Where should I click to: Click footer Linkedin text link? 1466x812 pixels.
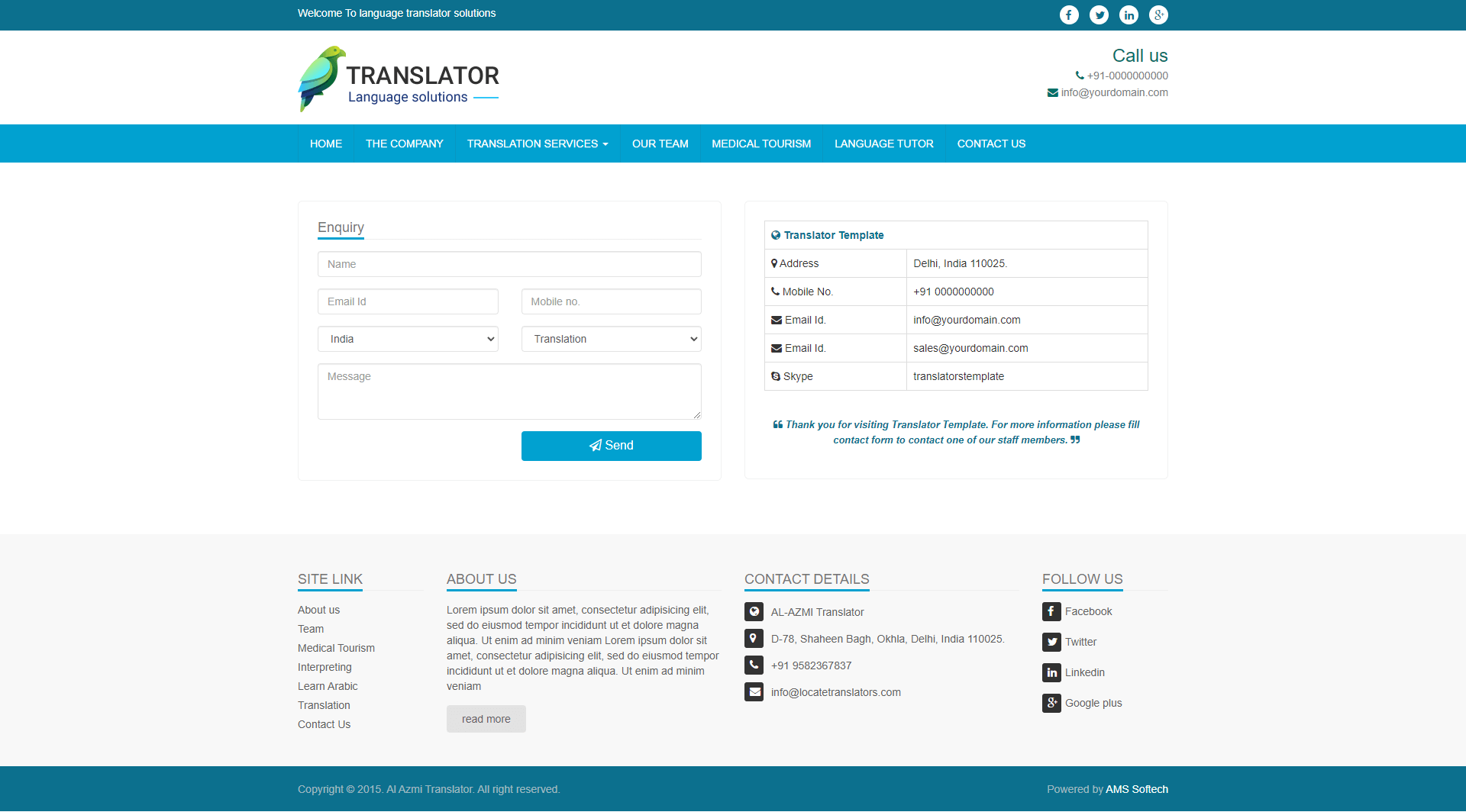1085,672
